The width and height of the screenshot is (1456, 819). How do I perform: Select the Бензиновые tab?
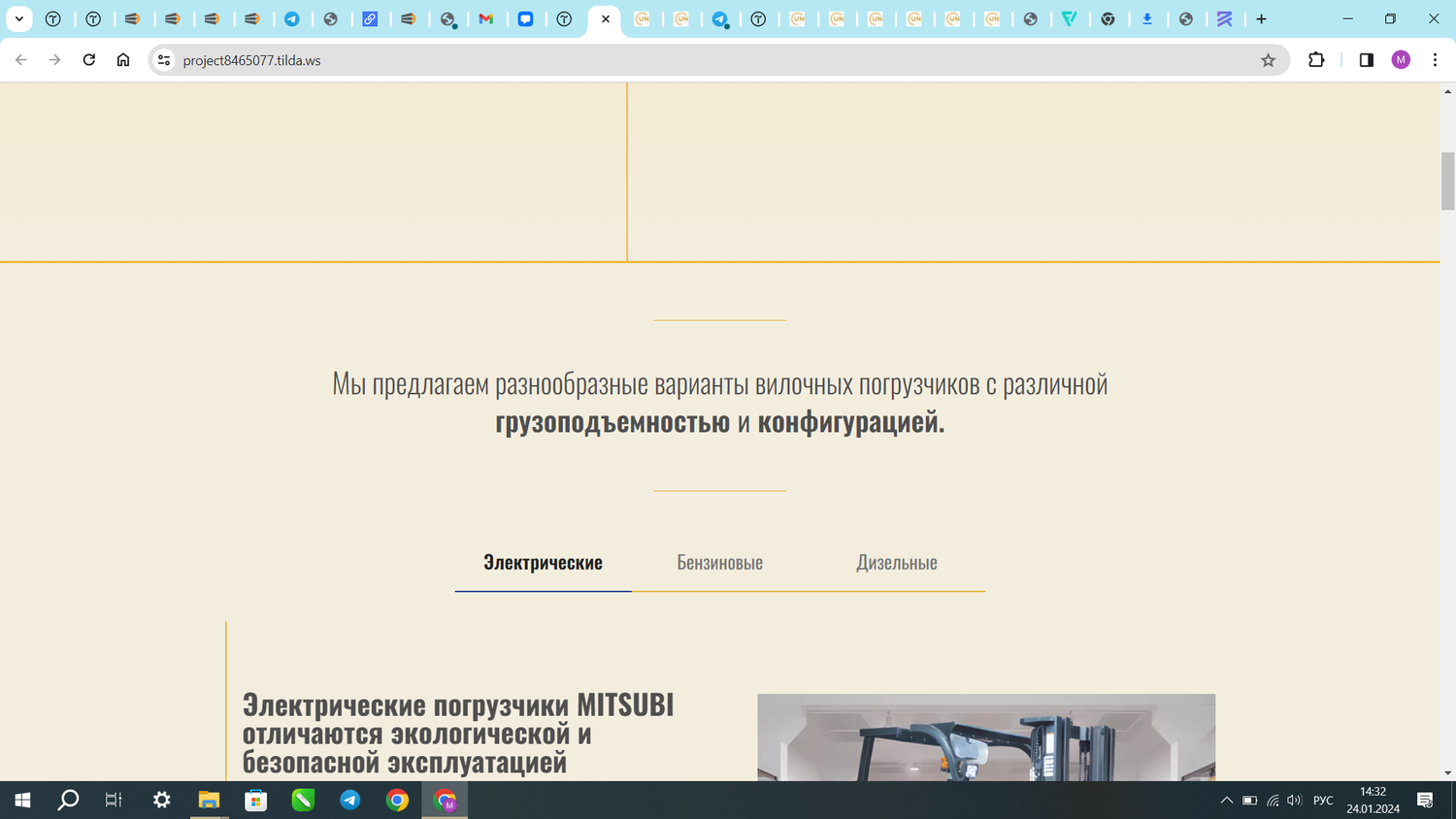pyautogui.click(x=719, y=563)
